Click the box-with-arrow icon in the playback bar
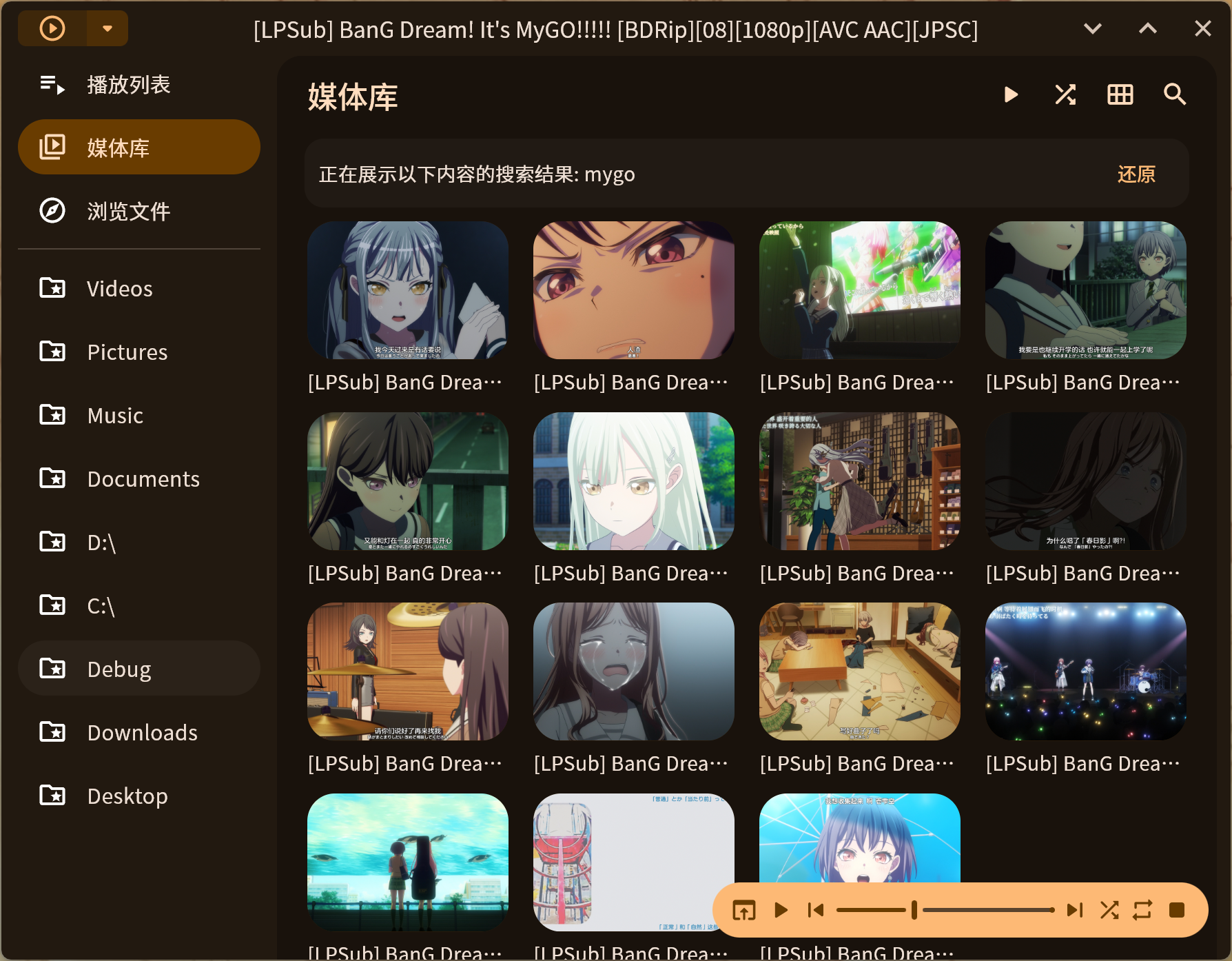 point(744,910)
